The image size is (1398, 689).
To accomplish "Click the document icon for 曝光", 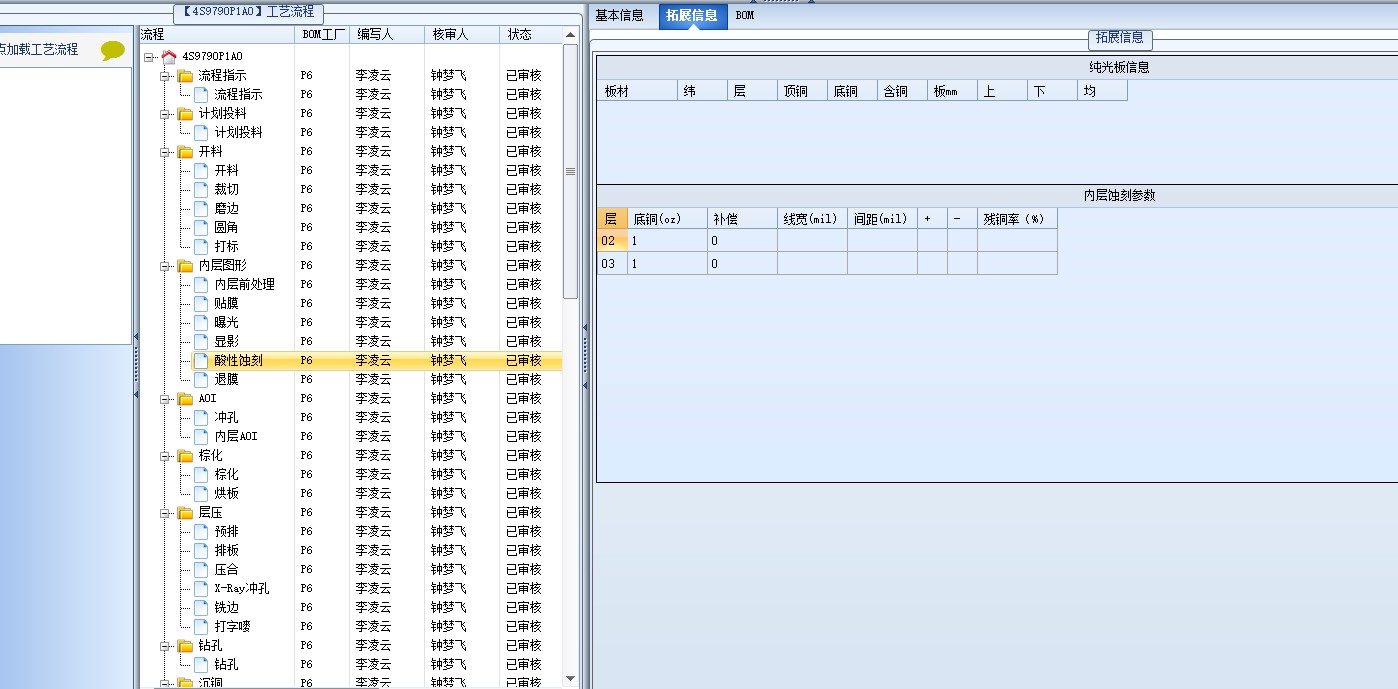I will coord(201,322).
